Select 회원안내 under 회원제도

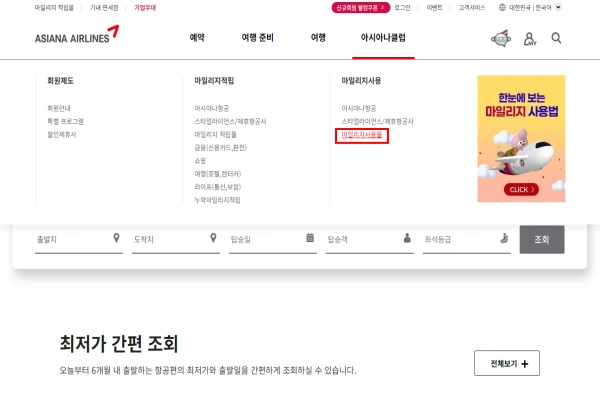point(59,108)
